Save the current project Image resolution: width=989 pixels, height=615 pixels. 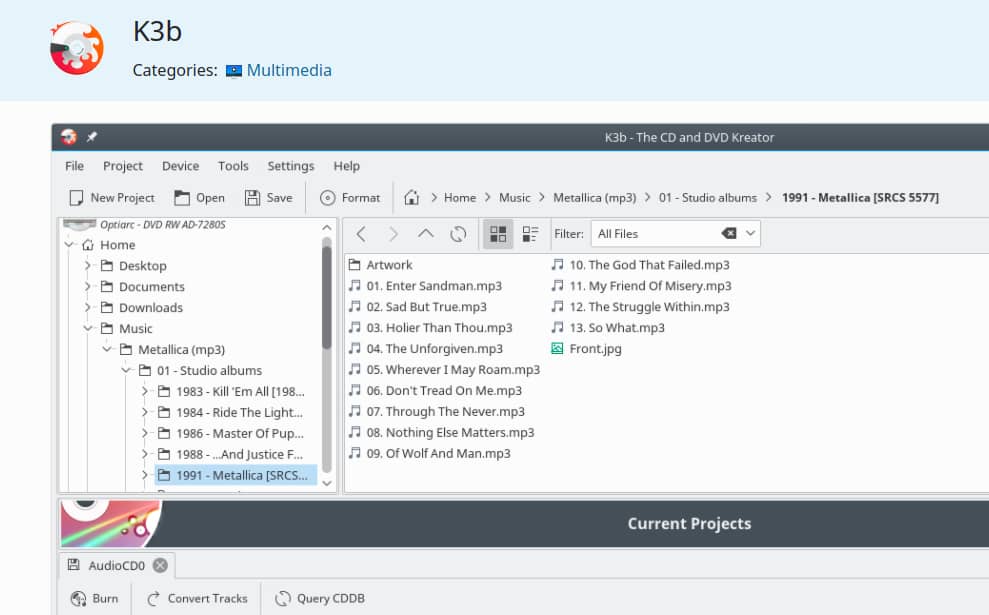269,198
